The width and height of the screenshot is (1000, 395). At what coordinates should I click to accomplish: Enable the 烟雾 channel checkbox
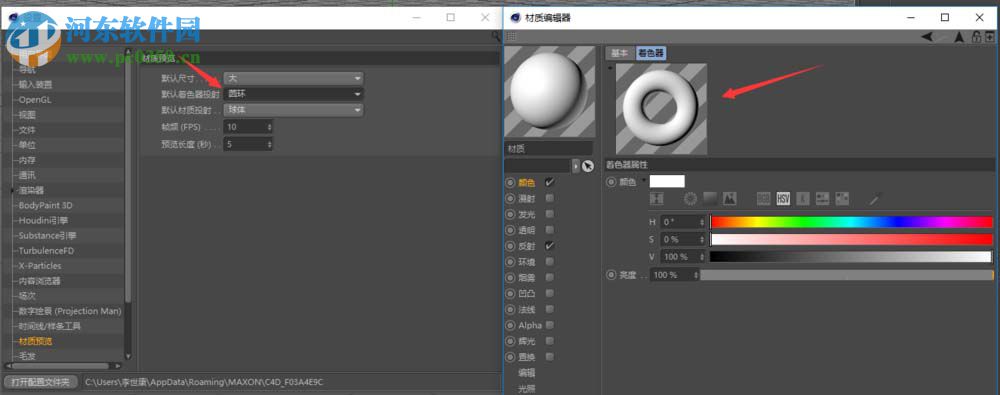point(550,278)
